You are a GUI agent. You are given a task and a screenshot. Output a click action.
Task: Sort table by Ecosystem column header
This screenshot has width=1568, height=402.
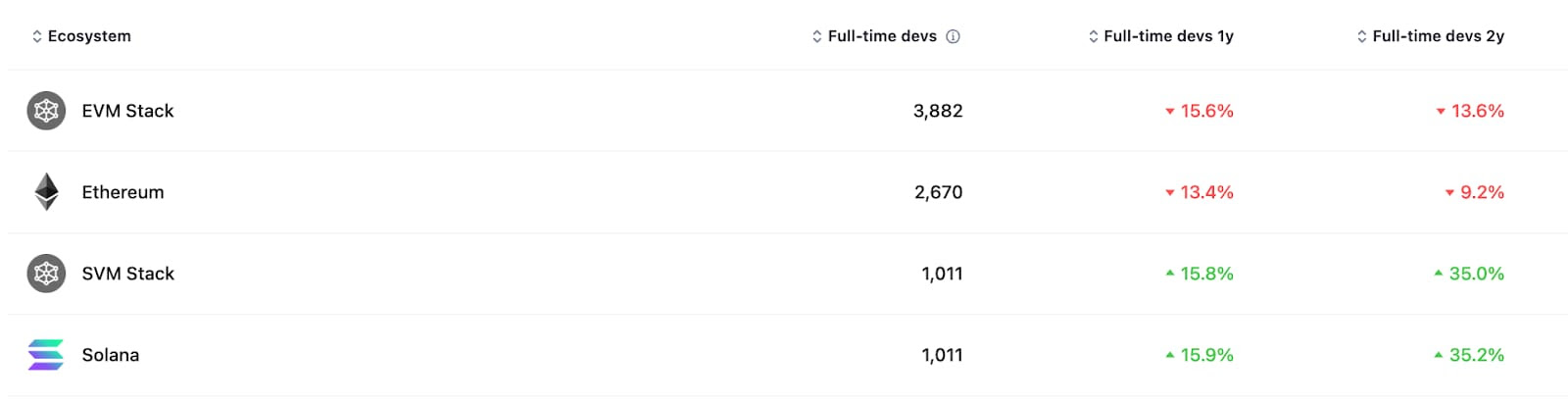click(89, 36)
